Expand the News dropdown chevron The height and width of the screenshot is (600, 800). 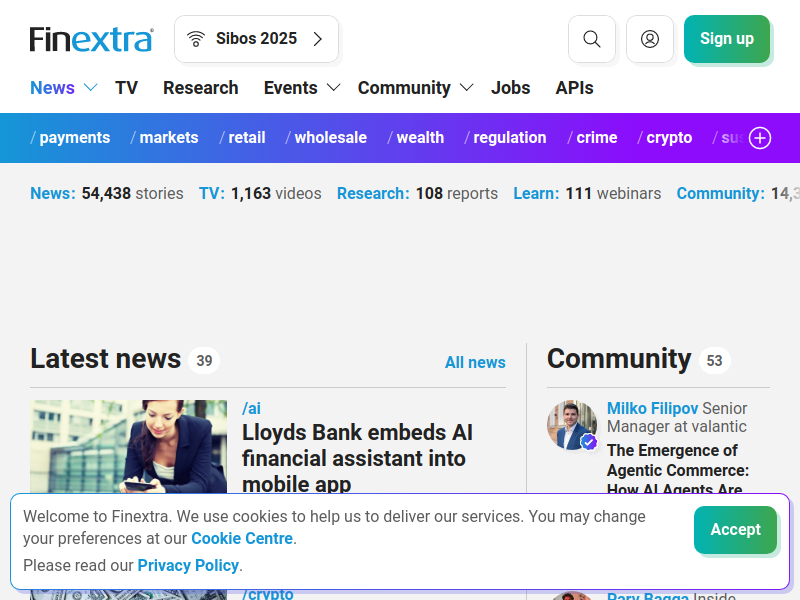coord(90,88)
